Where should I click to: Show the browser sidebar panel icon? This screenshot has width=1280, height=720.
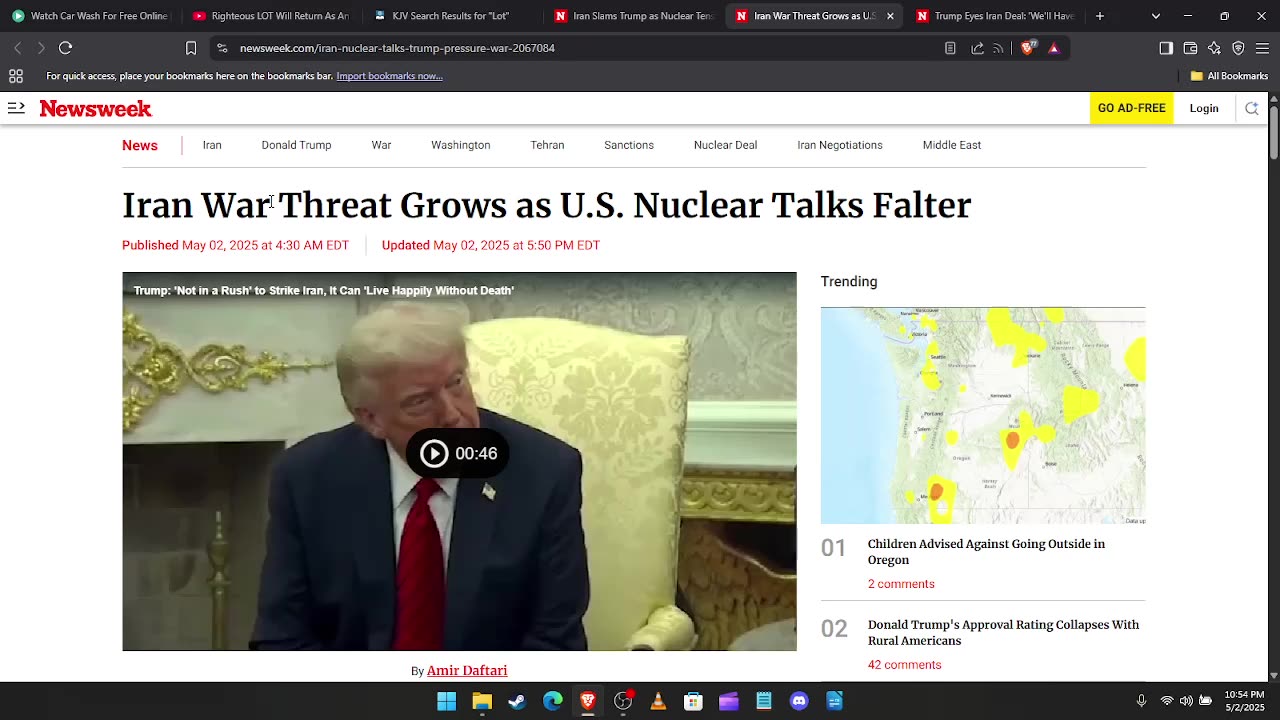click(1166, 48)
